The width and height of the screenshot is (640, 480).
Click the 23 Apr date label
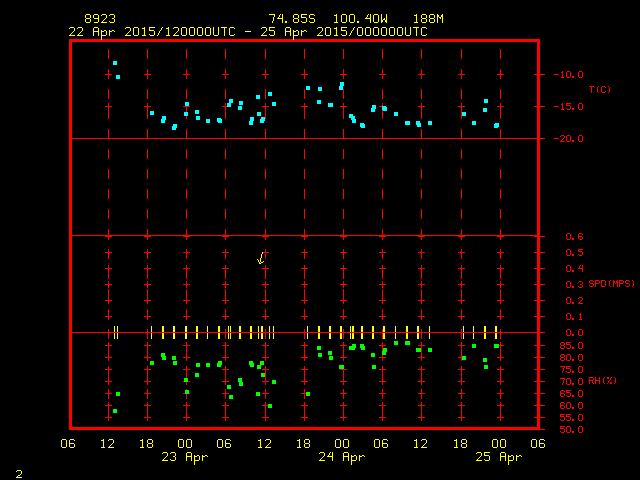click(x=185, y=457)
